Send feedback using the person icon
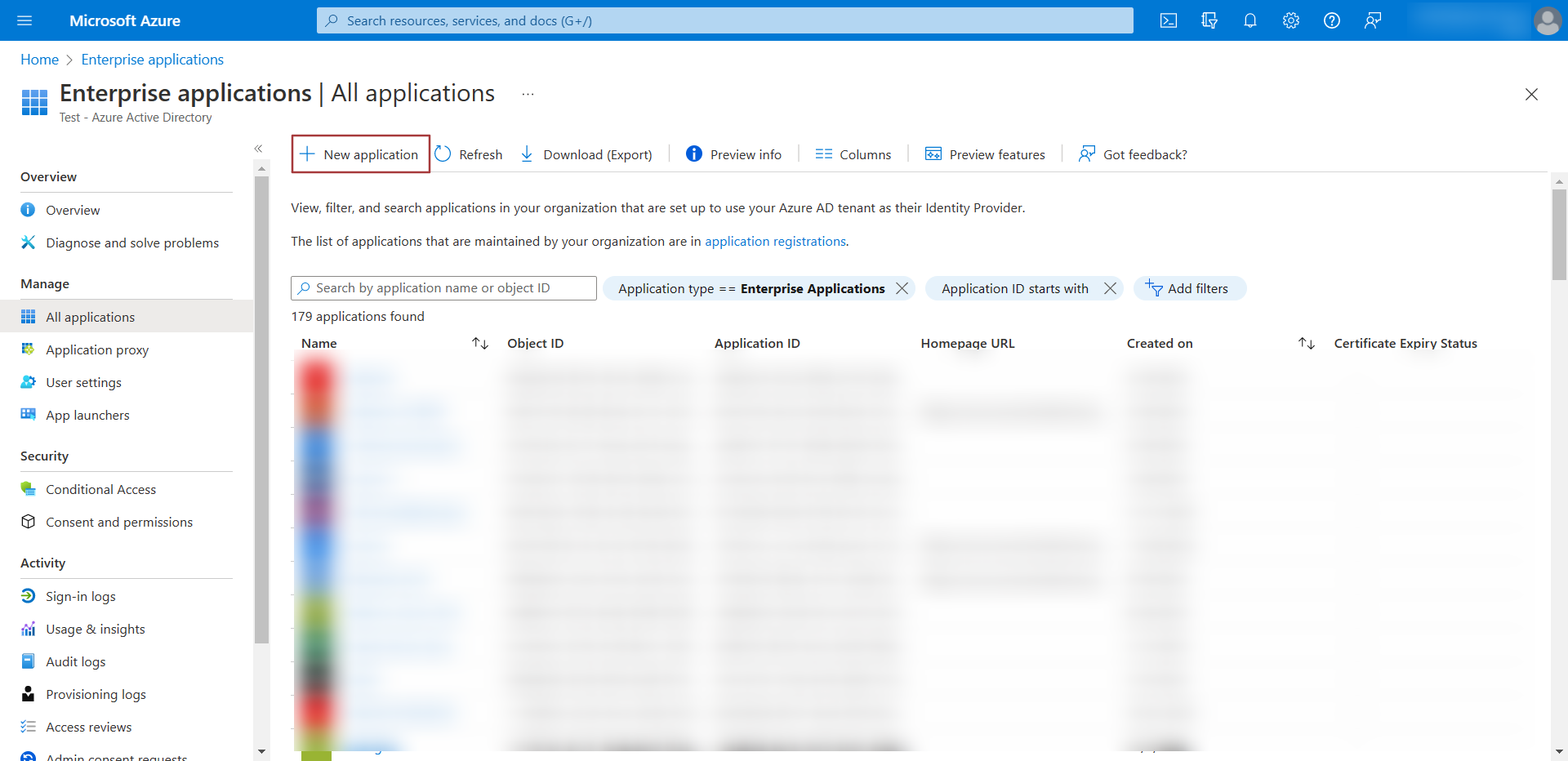1568x761 pixels. coord(1373,20)
